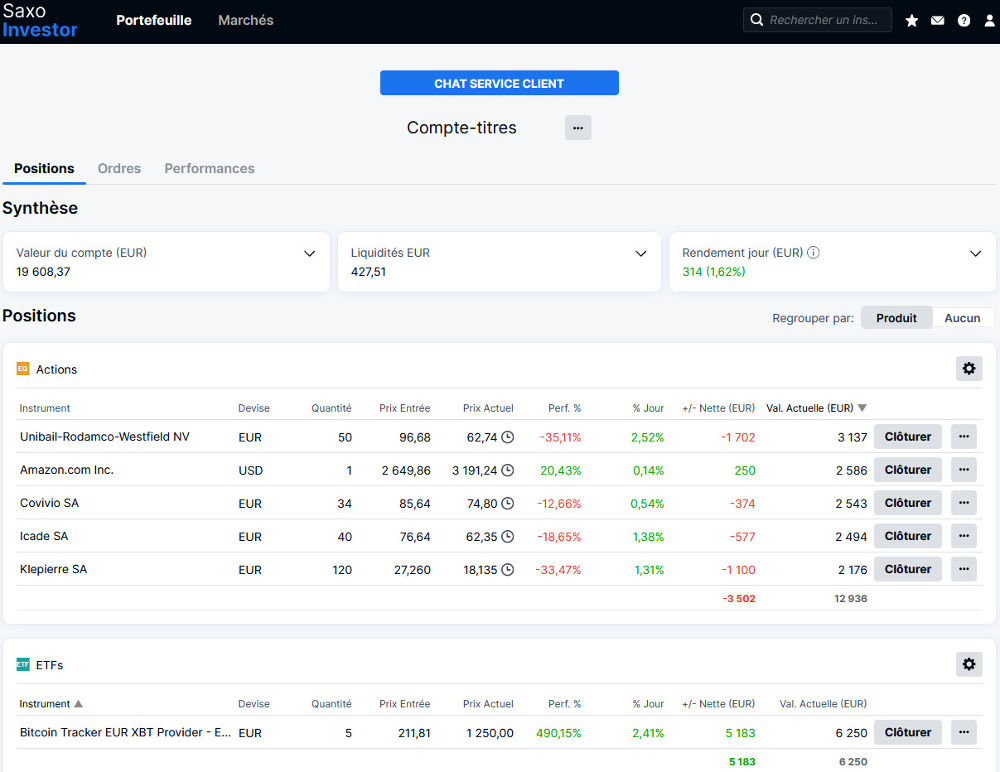Click clock icon beside Icade price 62,35
Viewport: 1000px width, 772px height.
508,537
